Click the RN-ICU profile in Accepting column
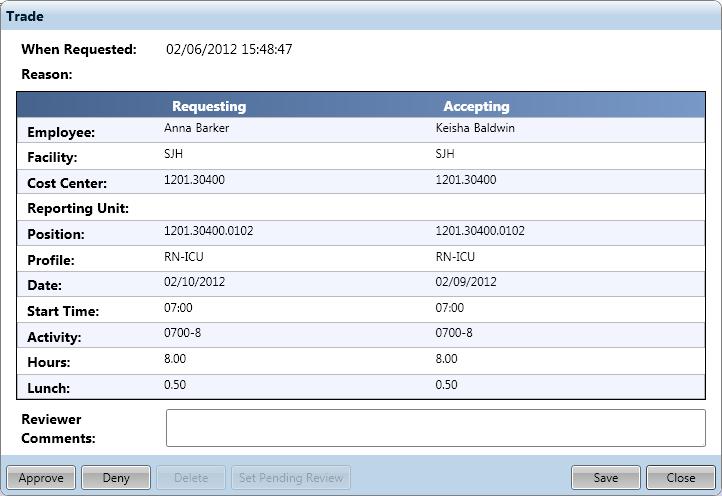722x496 pixels. pos(456,256)
